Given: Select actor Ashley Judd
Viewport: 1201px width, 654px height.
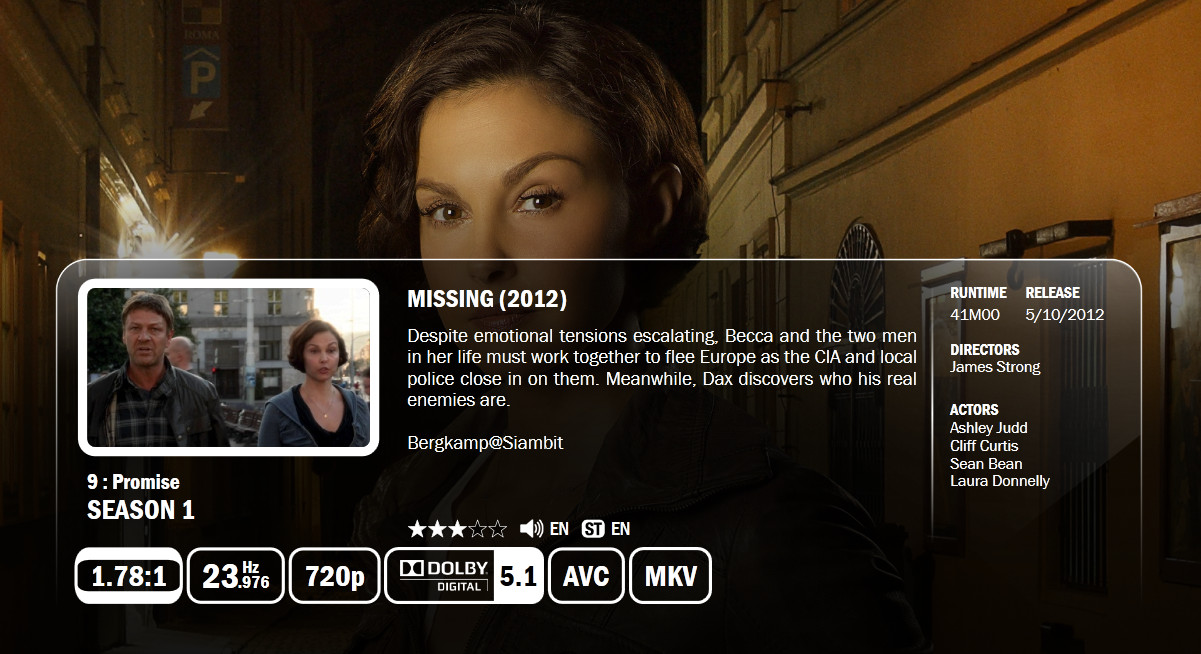Looking at the screenshot, I should [x=989, y=427].
